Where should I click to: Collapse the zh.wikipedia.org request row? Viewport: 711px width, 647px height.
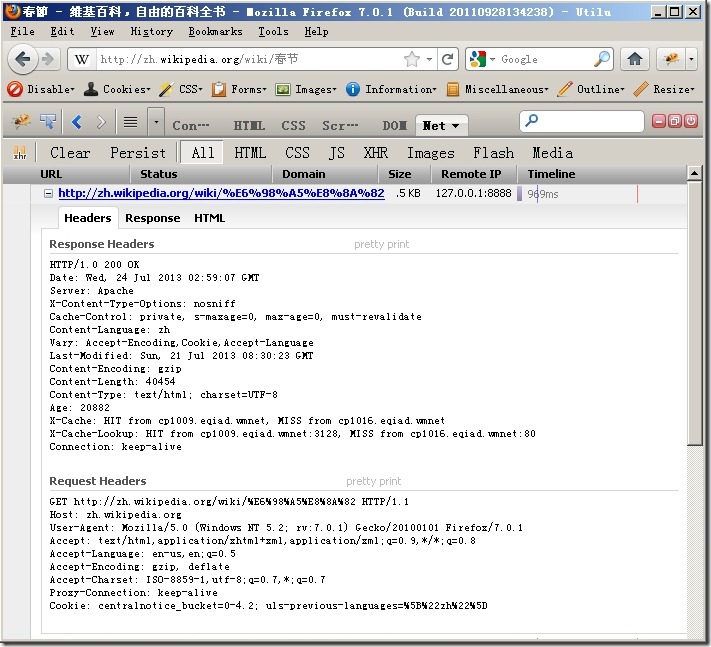click(x=48, y=194)
